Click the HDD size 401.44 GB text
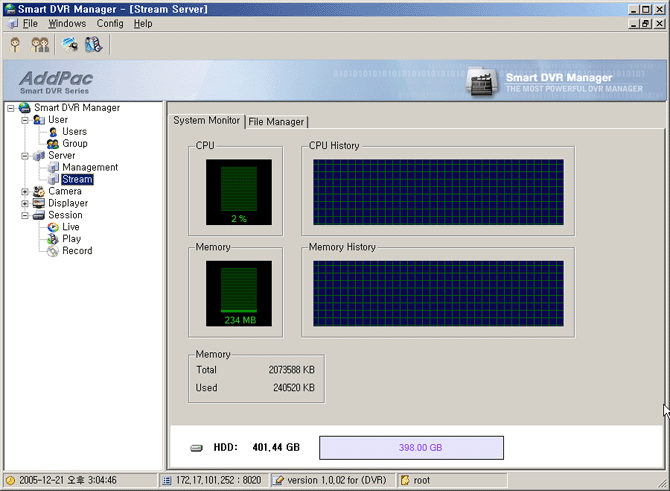 point(276,447)
